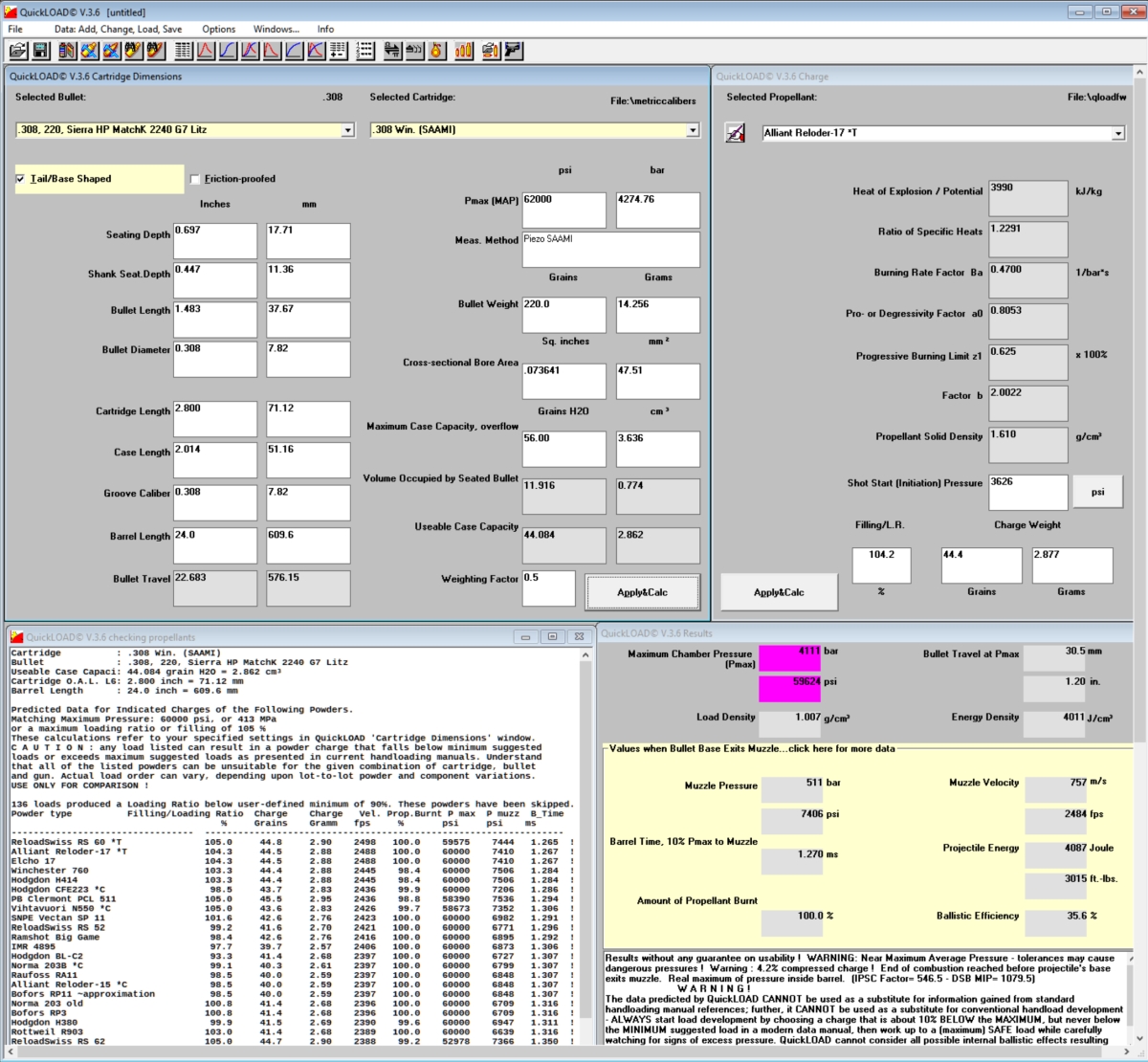Click the orange cartridges row toolbar icon

coord(464,50)
